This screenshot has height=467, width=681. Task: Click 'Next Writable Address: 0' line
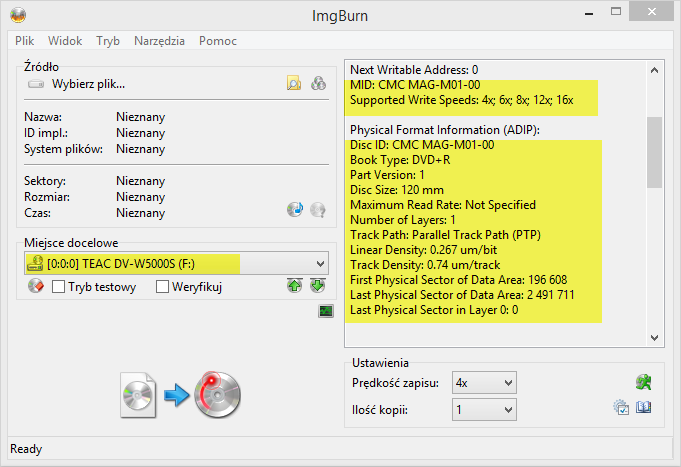(x=414, y=70)
